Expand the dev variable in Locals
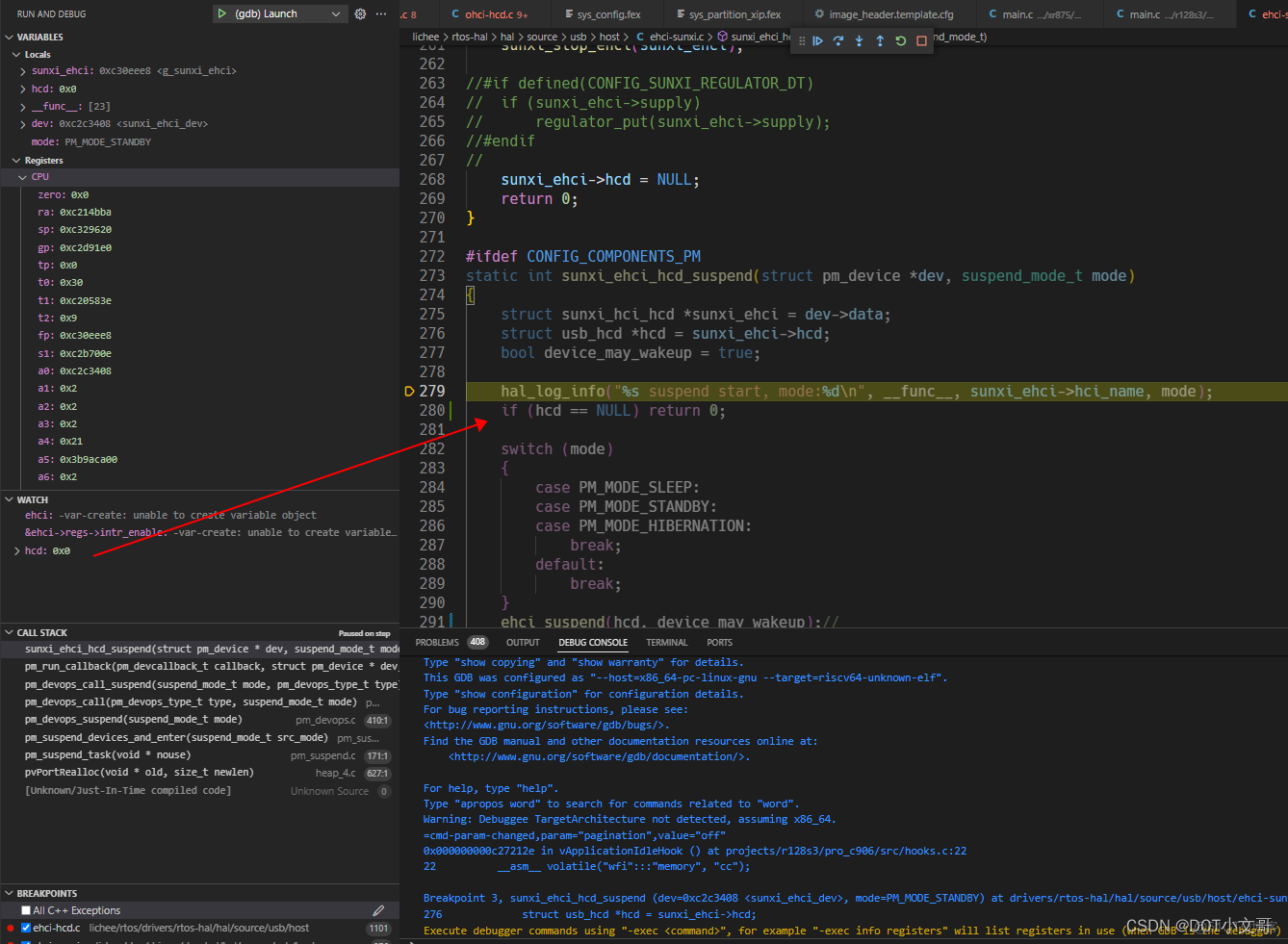 tap(23, 124)
